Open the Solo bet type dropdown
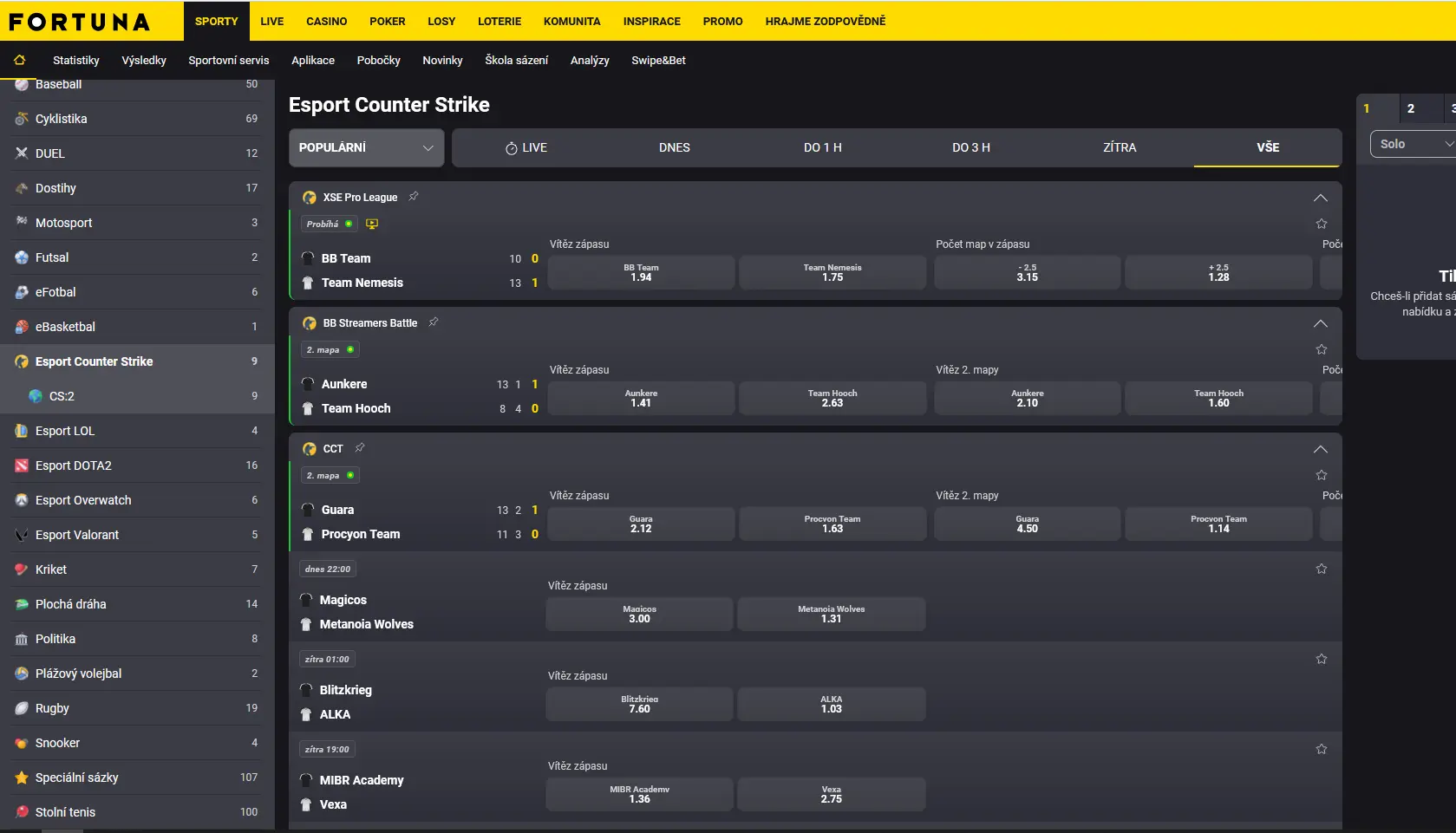Screen dimensions: 1456x833 tap(1413, 144)
